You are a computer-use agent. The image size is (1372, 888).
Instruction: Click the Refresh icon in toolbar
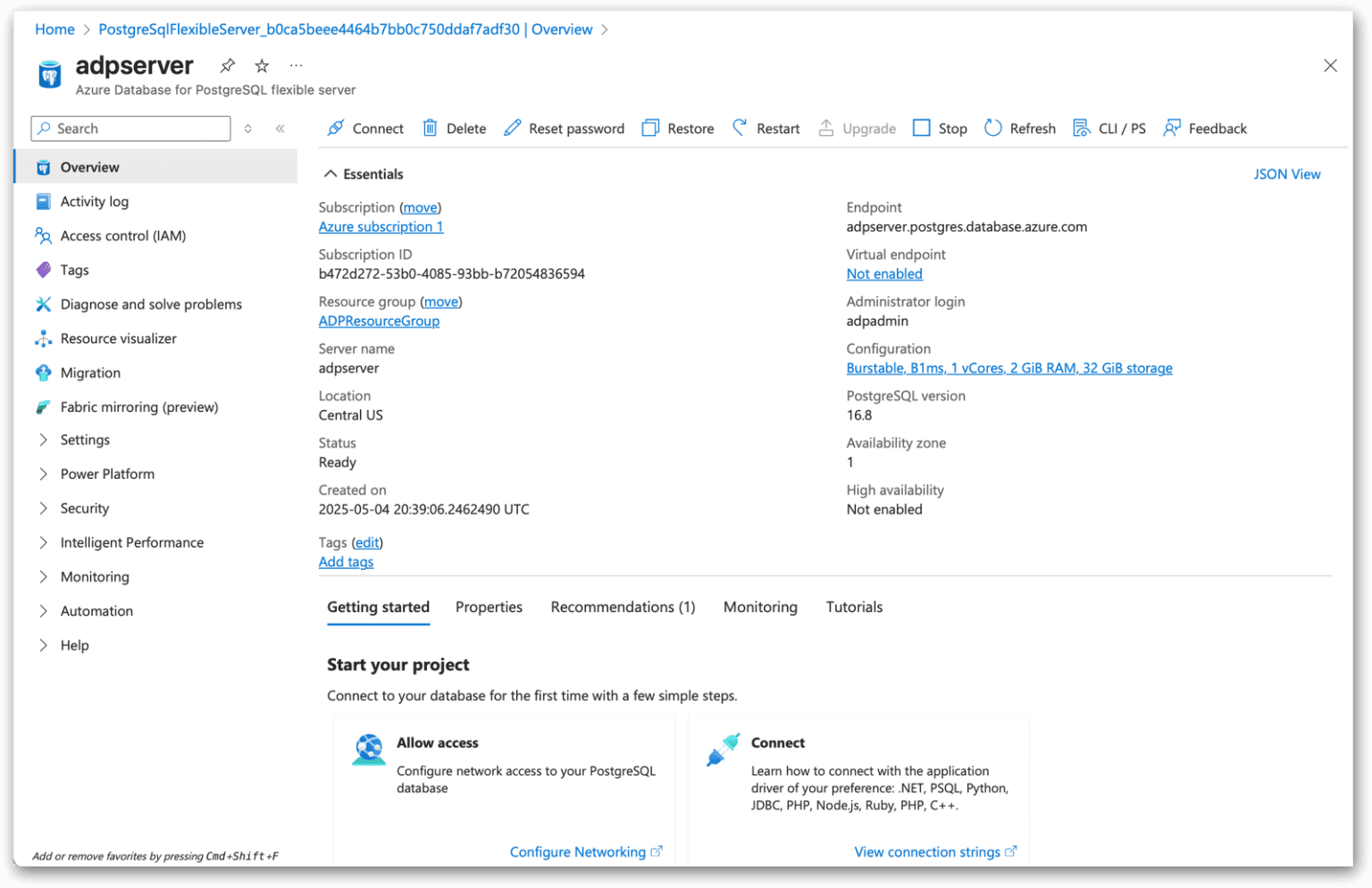[992, 128]
